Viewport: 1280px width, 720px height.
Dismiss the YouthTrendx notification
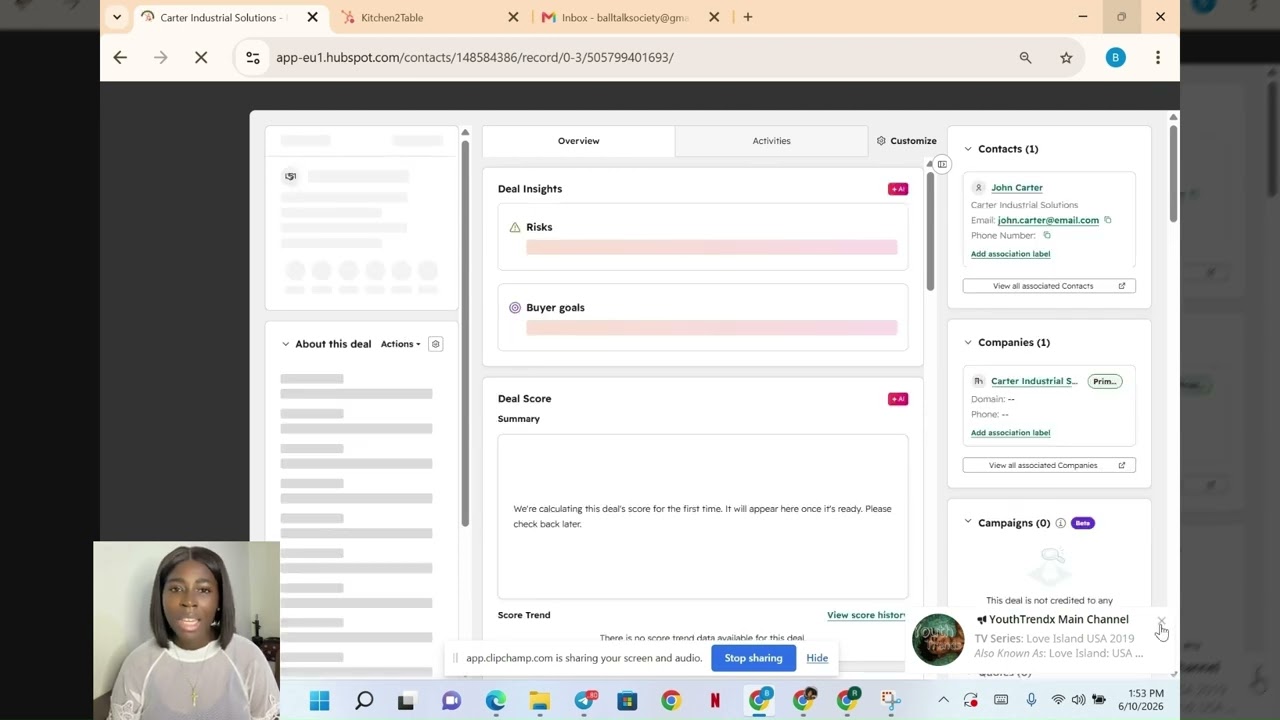point(1162,621)
